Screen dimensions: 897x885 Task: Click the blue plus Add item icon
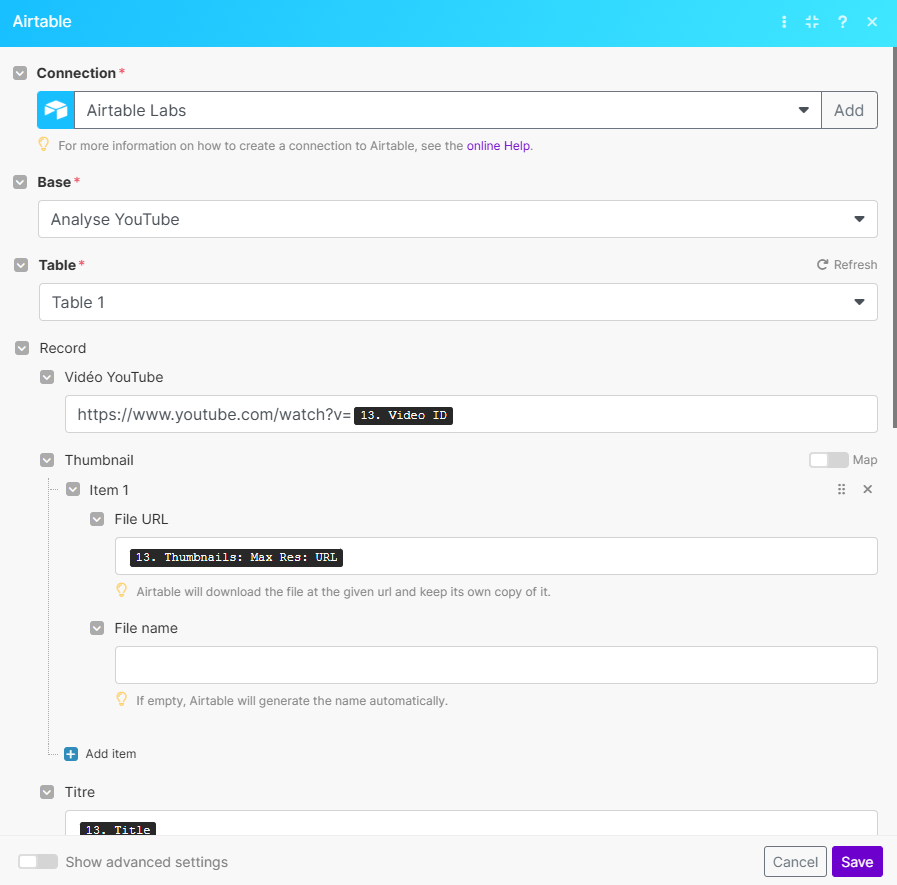coord(71,753)
